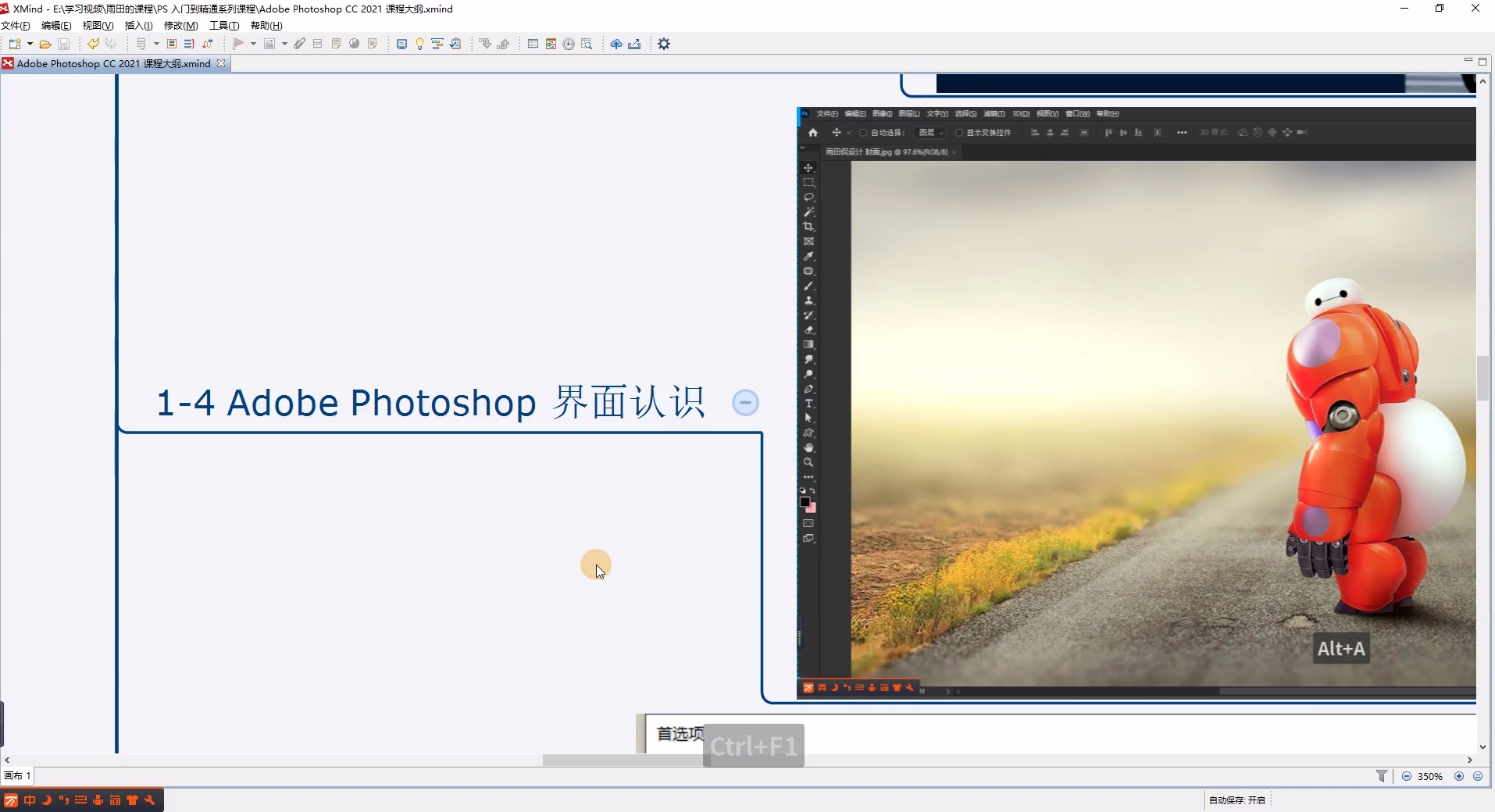Toggle simplified Chinese on the IME bar
1495x812 pixels.
tap(115, 800)
